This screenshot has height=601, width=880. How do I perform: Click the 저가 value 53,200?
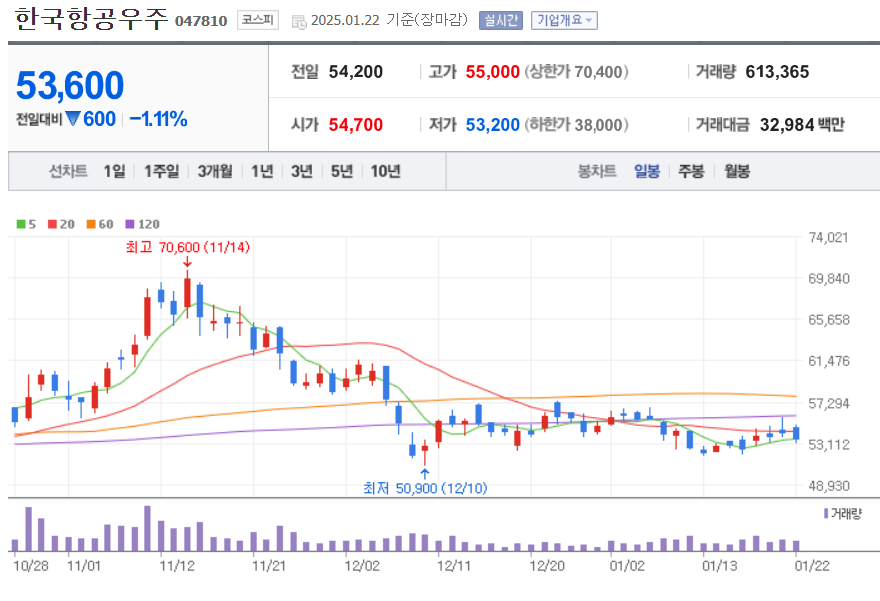493,125
